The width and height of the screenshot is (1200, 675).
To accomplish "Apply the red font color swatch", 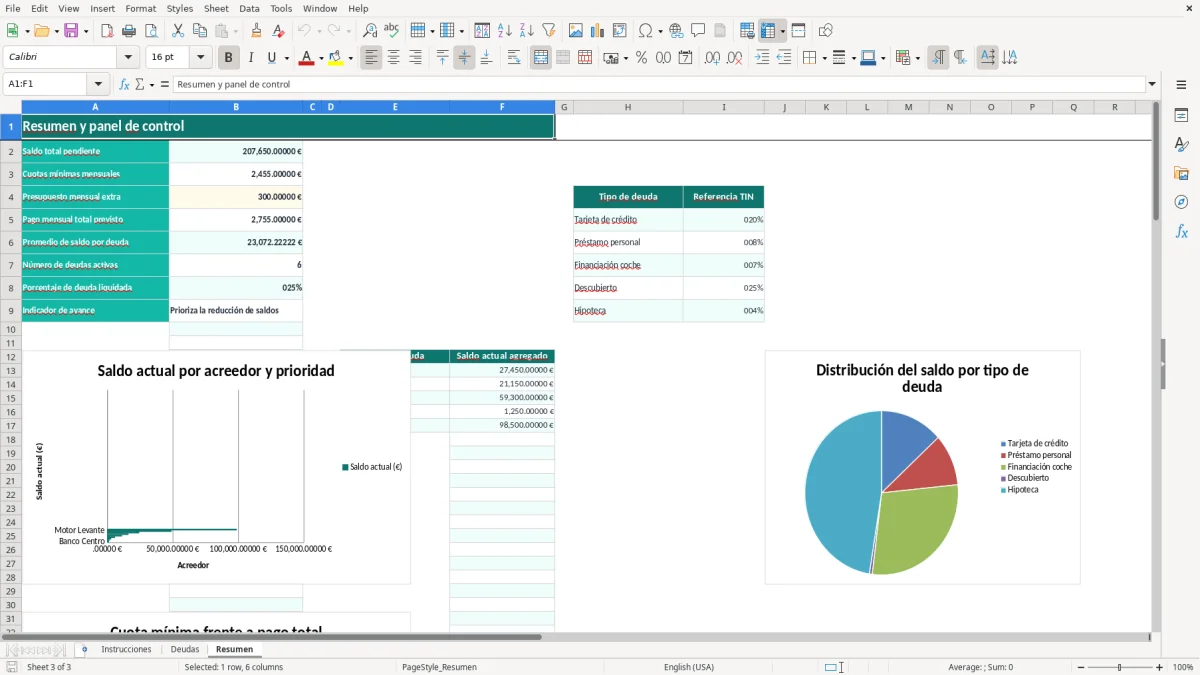I will pyautogui.click(x=305, y=58).
